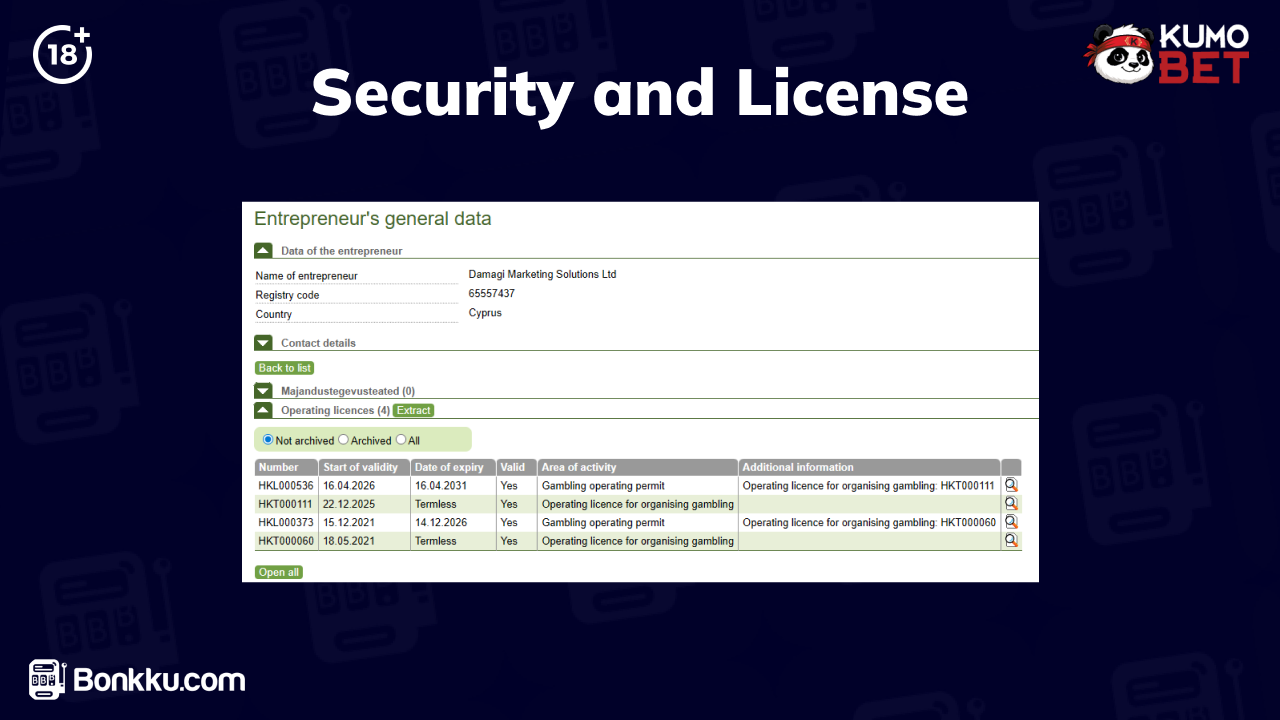Click licence number HKL000536
1280x720 pixels.
286,485
